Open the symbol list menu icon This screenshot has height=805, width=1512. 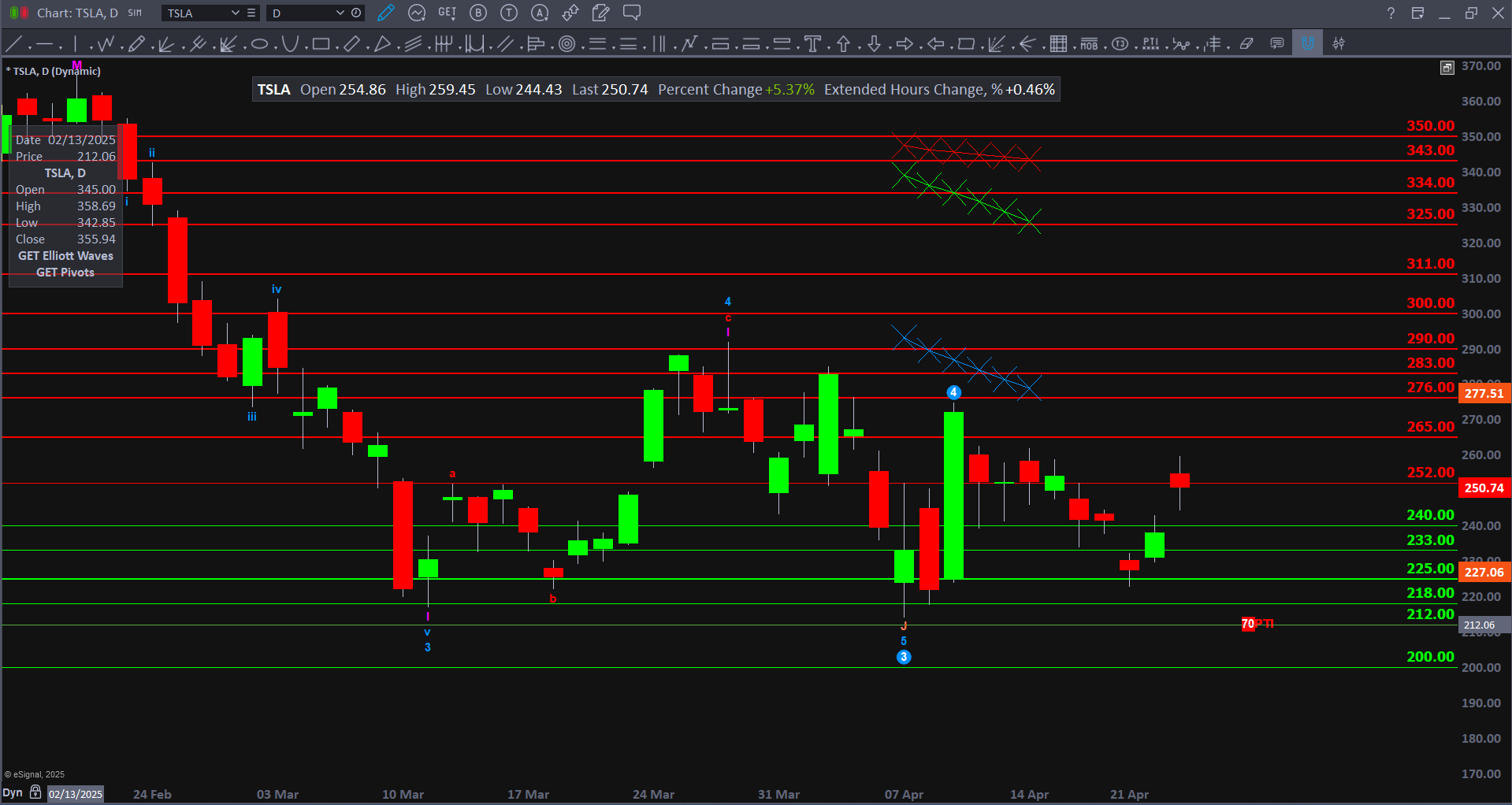[x=251, y=13]
